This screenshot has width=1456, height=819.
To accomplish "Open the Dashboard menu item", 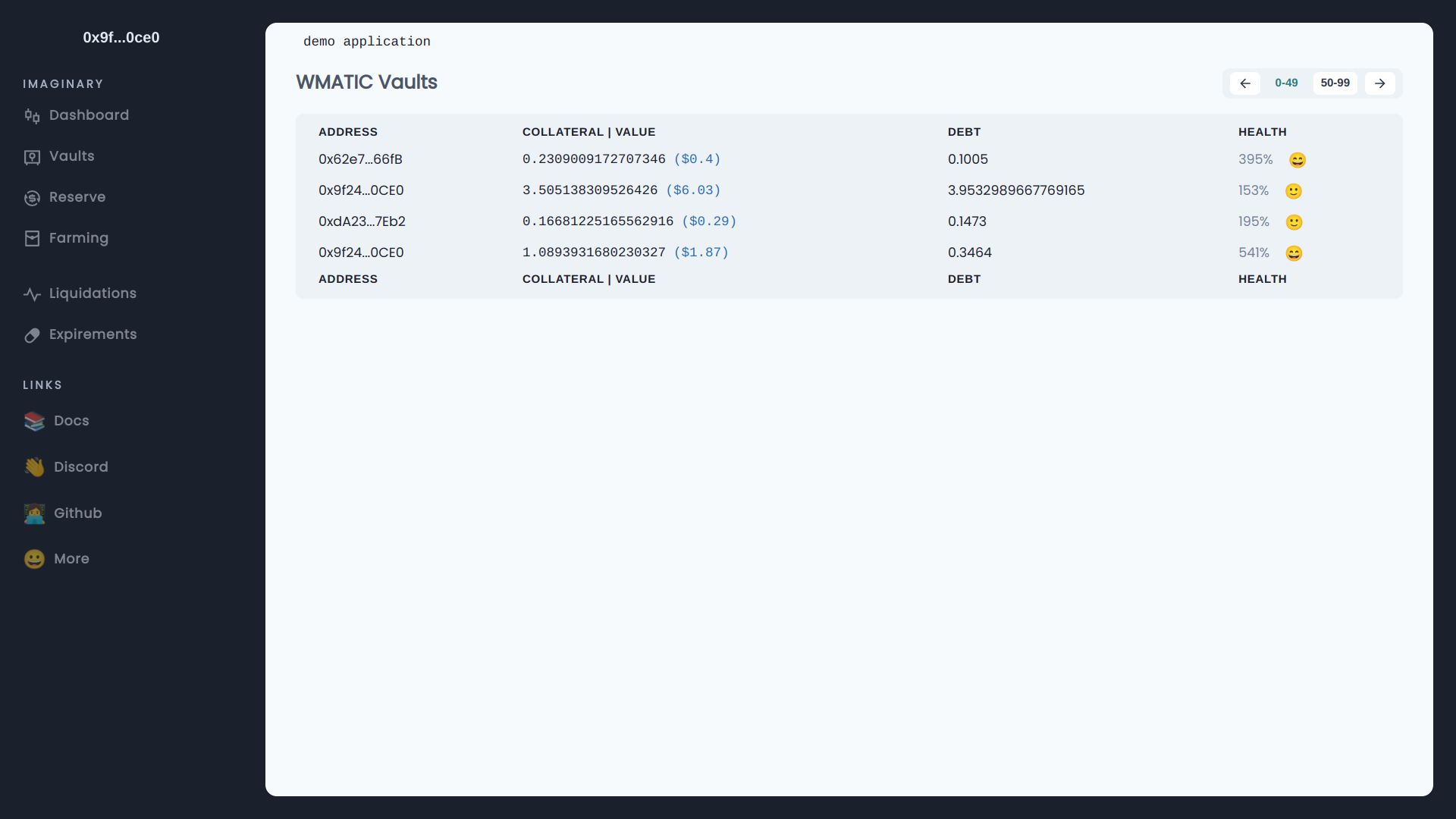I will pos(89,115).
